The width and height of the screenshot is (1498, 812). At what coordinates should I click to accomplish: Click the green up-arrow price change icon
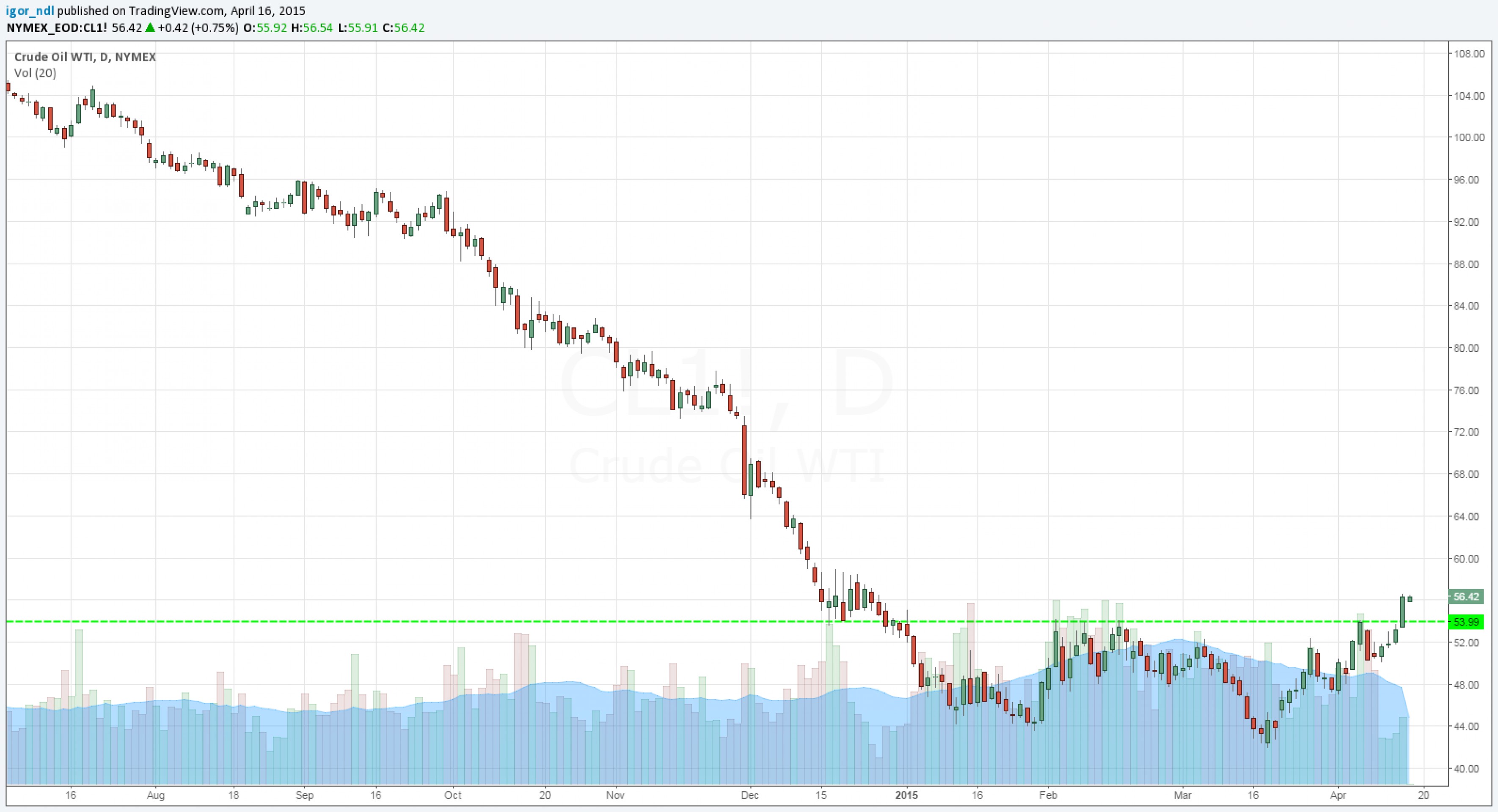pyautogui.click(x=150, y=27)
